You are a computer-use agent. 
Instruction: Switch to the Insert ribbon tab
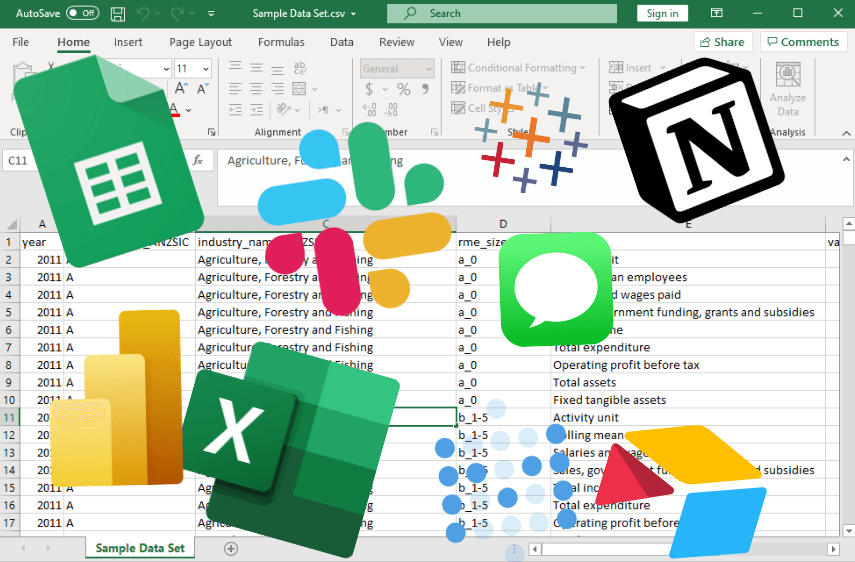tap(128, 42)
